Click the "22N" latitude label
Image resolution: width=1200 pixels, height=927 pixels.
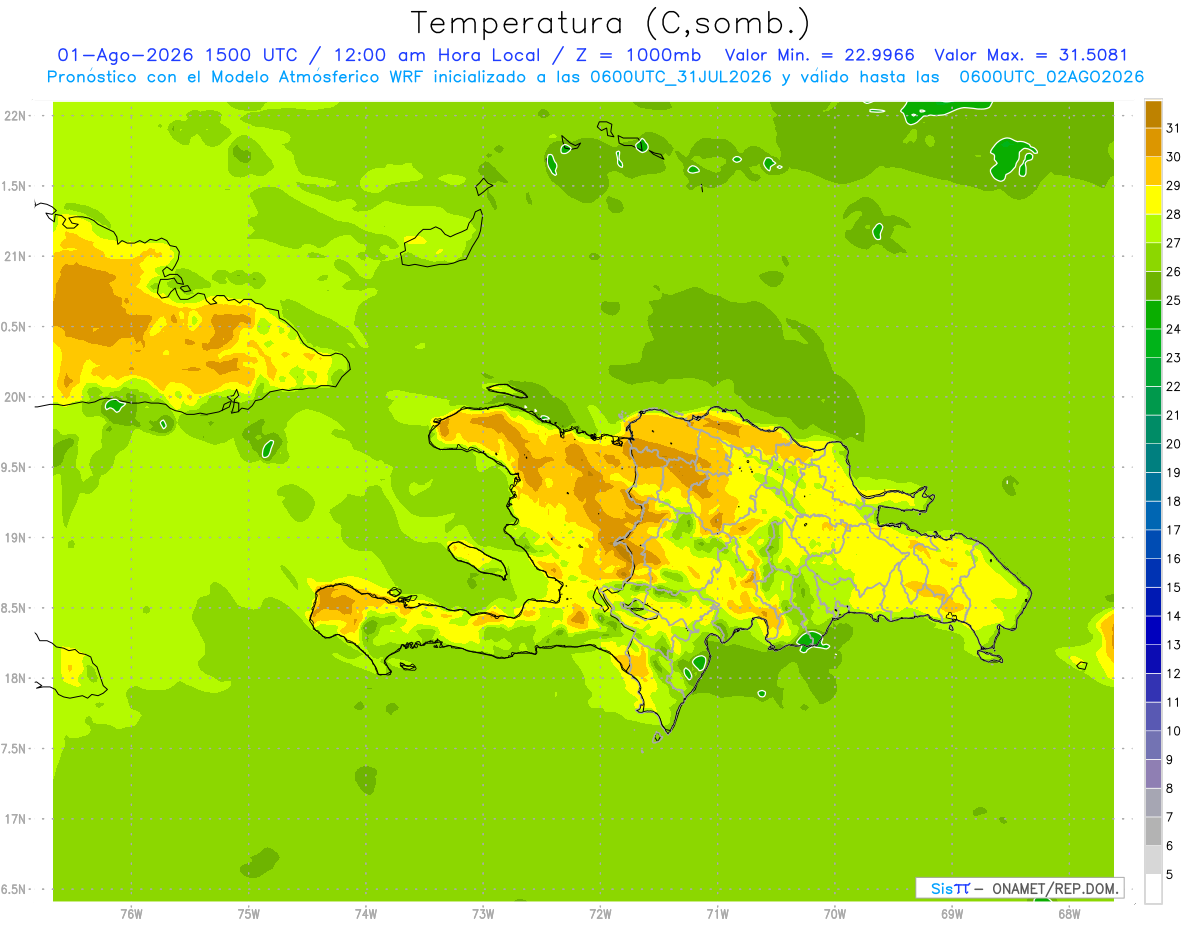tap(14, 115)
